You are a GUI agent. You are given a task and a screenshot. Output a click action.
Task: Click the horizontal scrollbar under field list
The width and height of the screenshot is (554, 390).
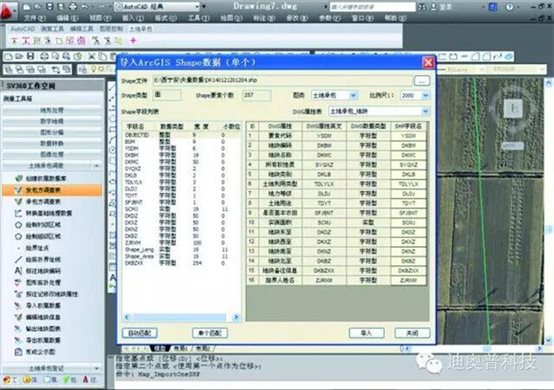tap(181, 317)
